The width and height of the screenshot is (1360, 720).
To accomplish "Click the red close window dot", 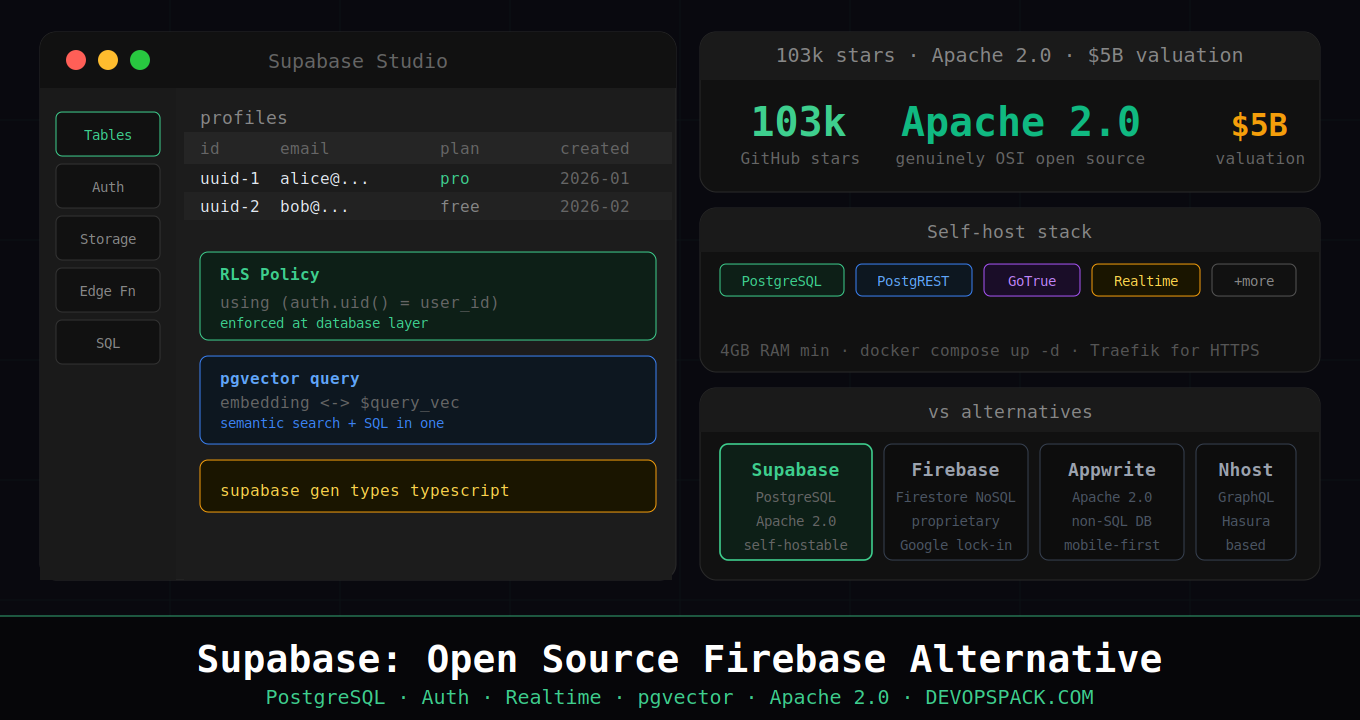I will click(x=76, y=60).
